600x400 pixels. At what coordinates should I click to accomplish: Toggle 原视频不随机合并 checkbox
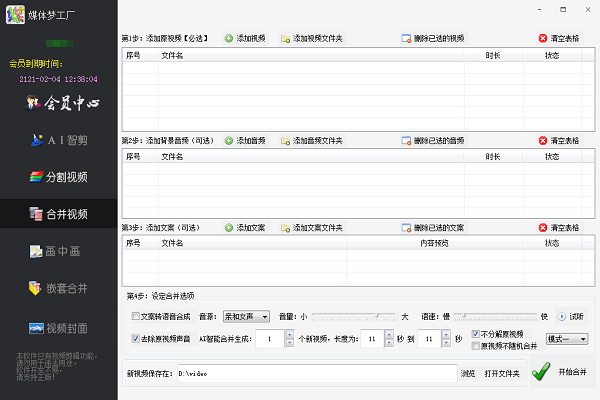pos(475,345)
